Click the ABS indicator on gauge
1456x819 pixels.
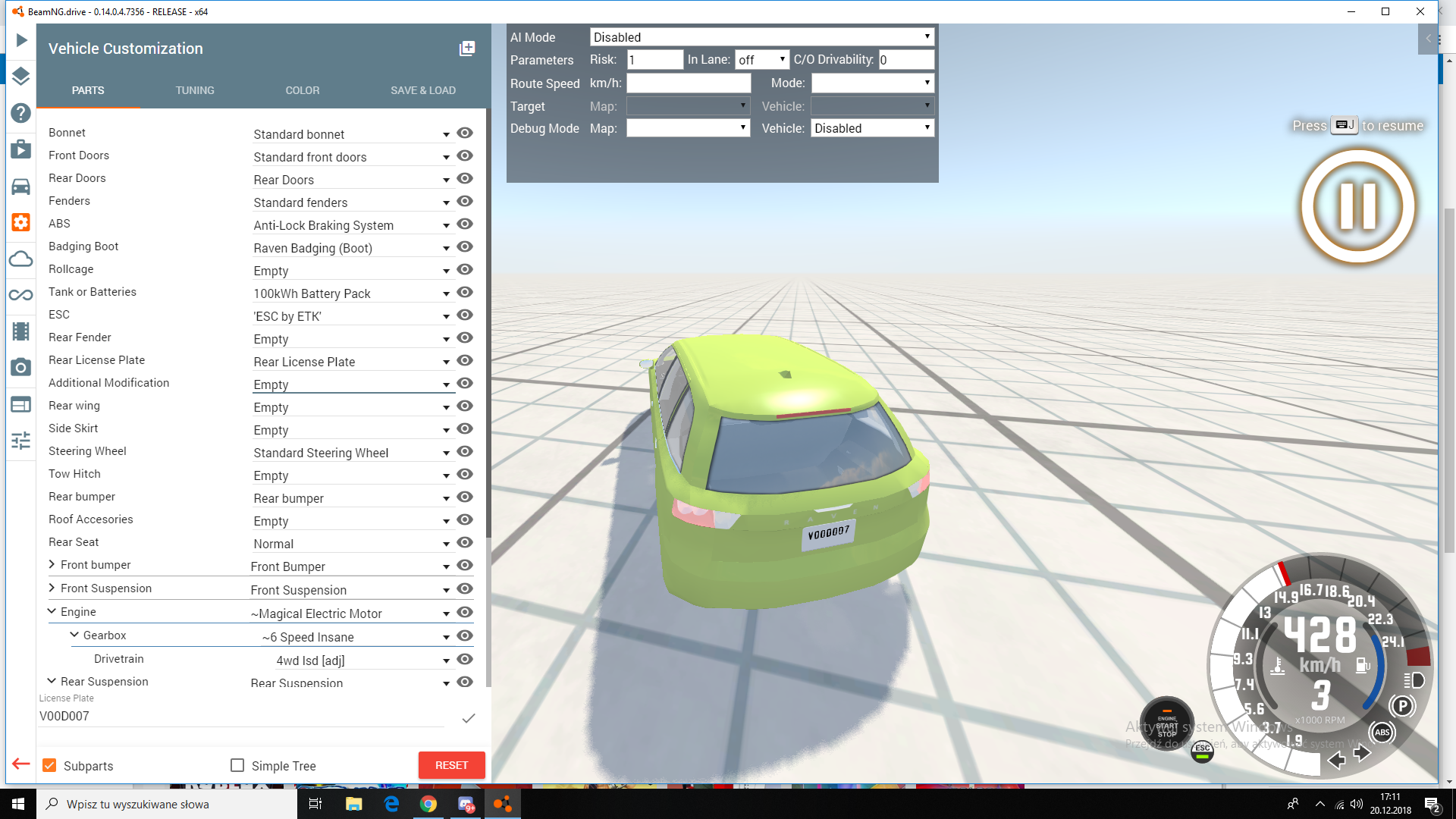point(1382,732)
